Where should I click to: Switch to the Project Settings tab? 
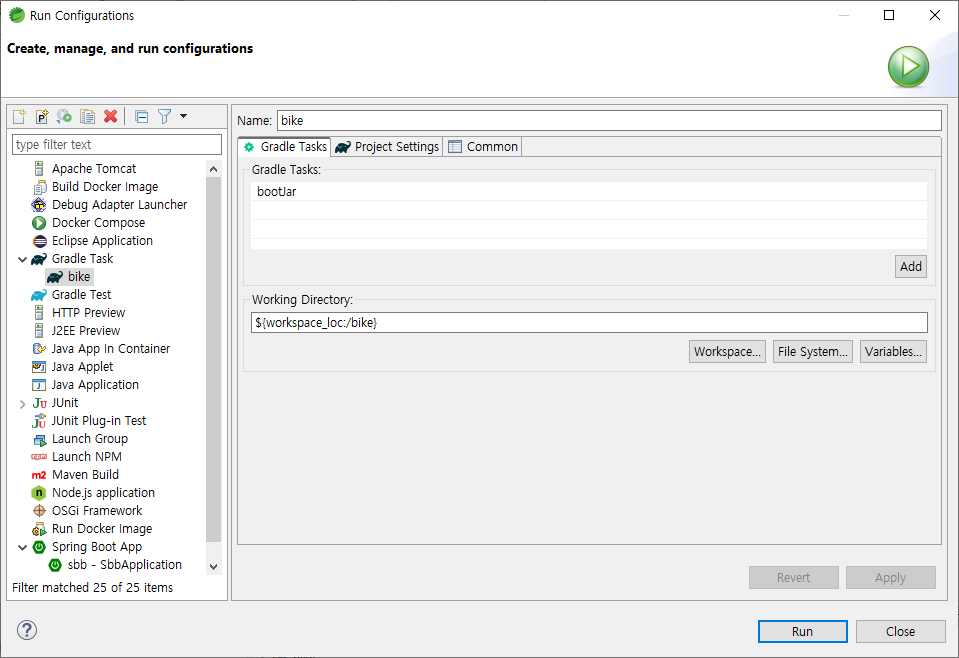(x=387, y=147)
